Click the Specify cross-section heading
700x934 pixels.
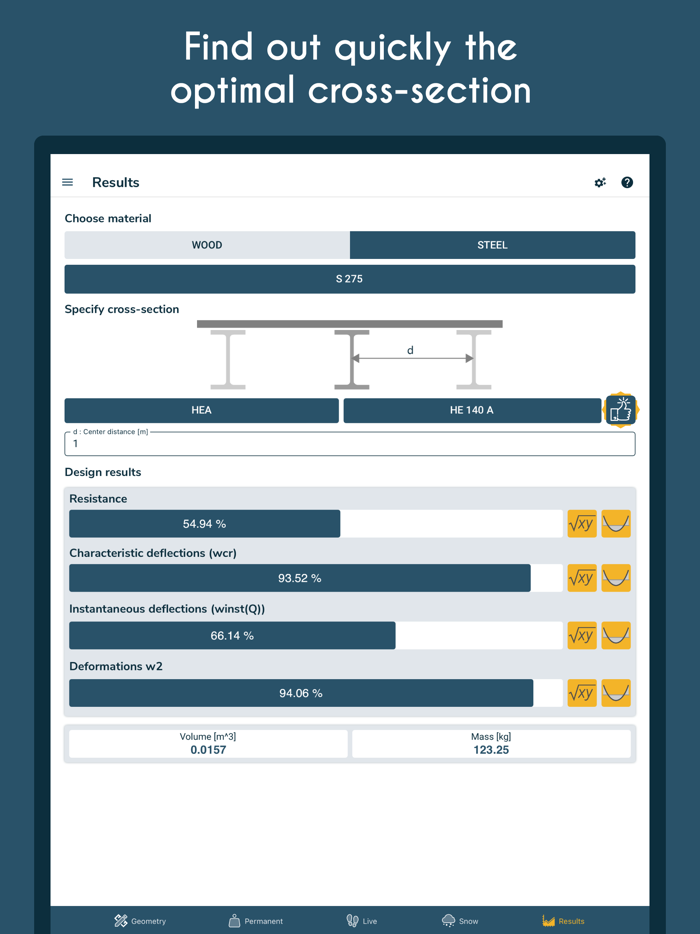122,309
